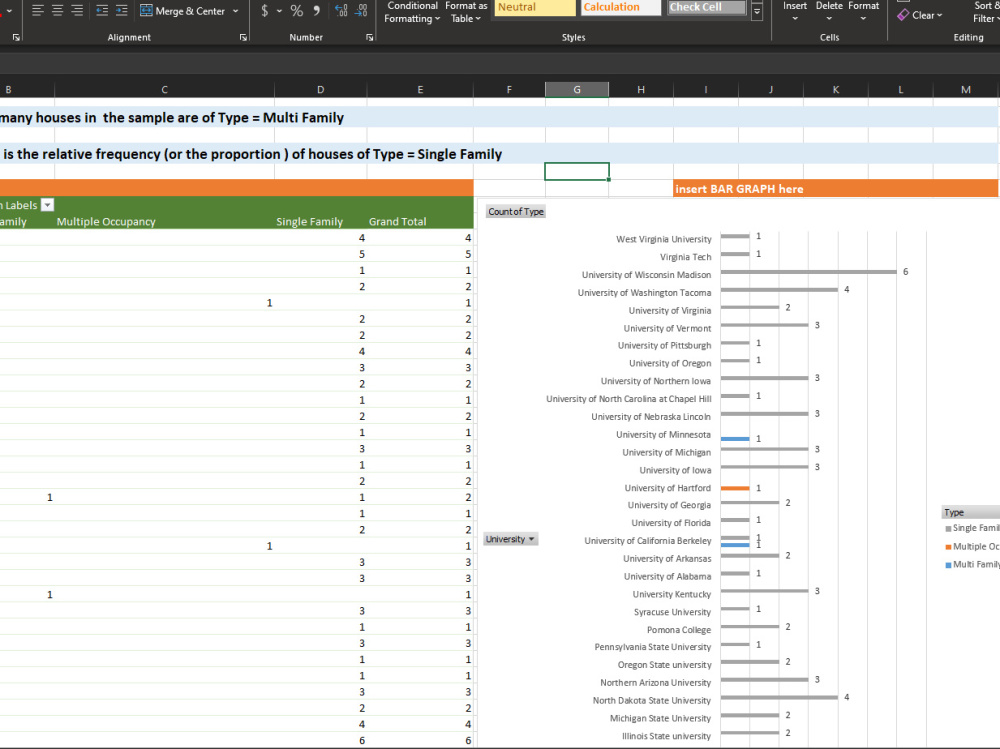This screenshot has height=749, width=1000.
Task: Apply comma style number format
Action: click(316, 10)
